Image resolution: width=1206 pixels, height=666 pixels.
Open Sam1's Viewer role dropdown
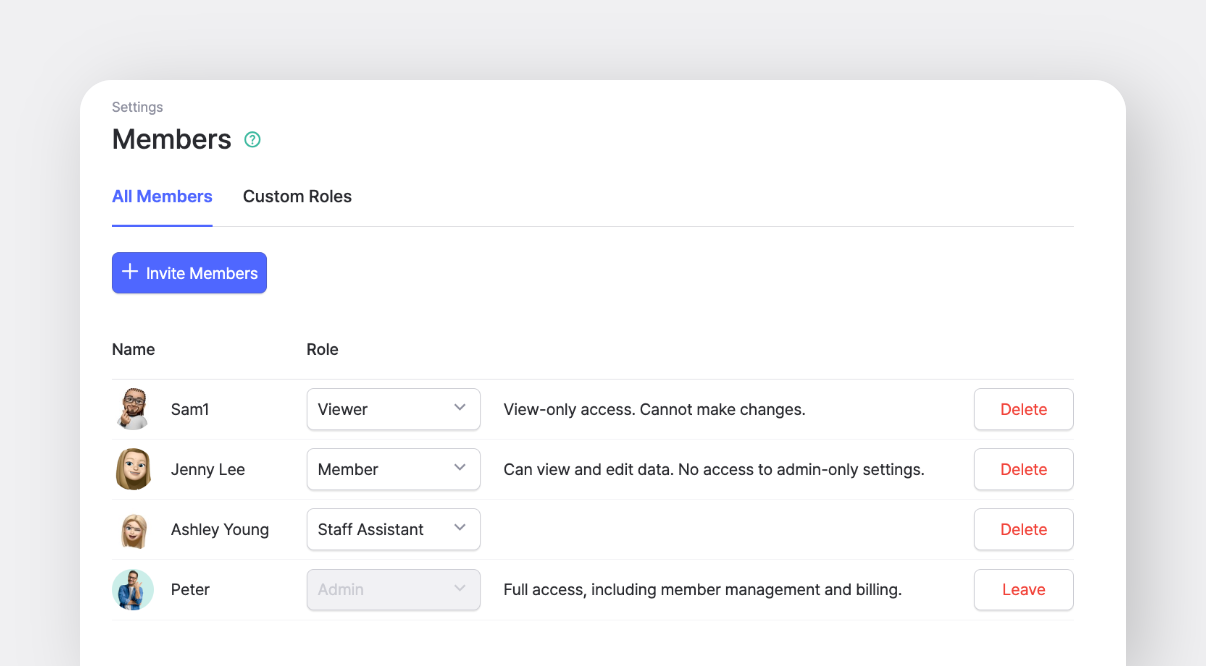pos(393,409)
